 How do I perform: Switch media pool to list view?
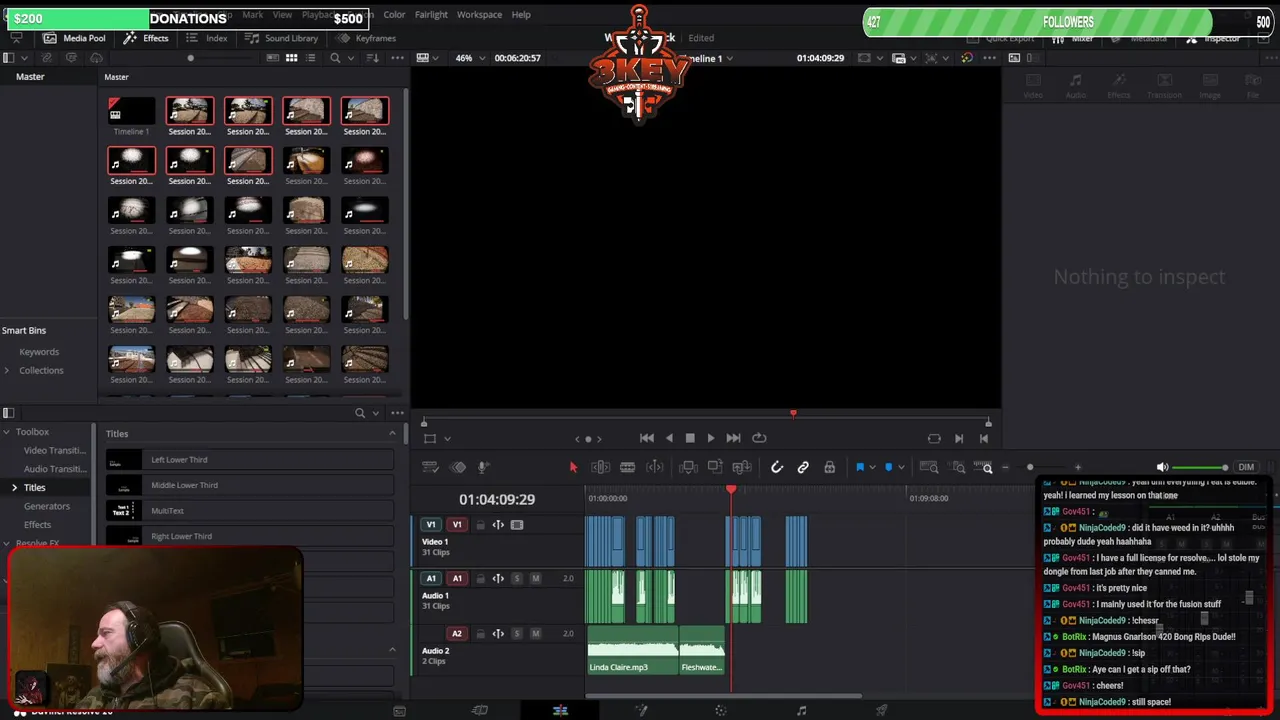click(311, 58)
